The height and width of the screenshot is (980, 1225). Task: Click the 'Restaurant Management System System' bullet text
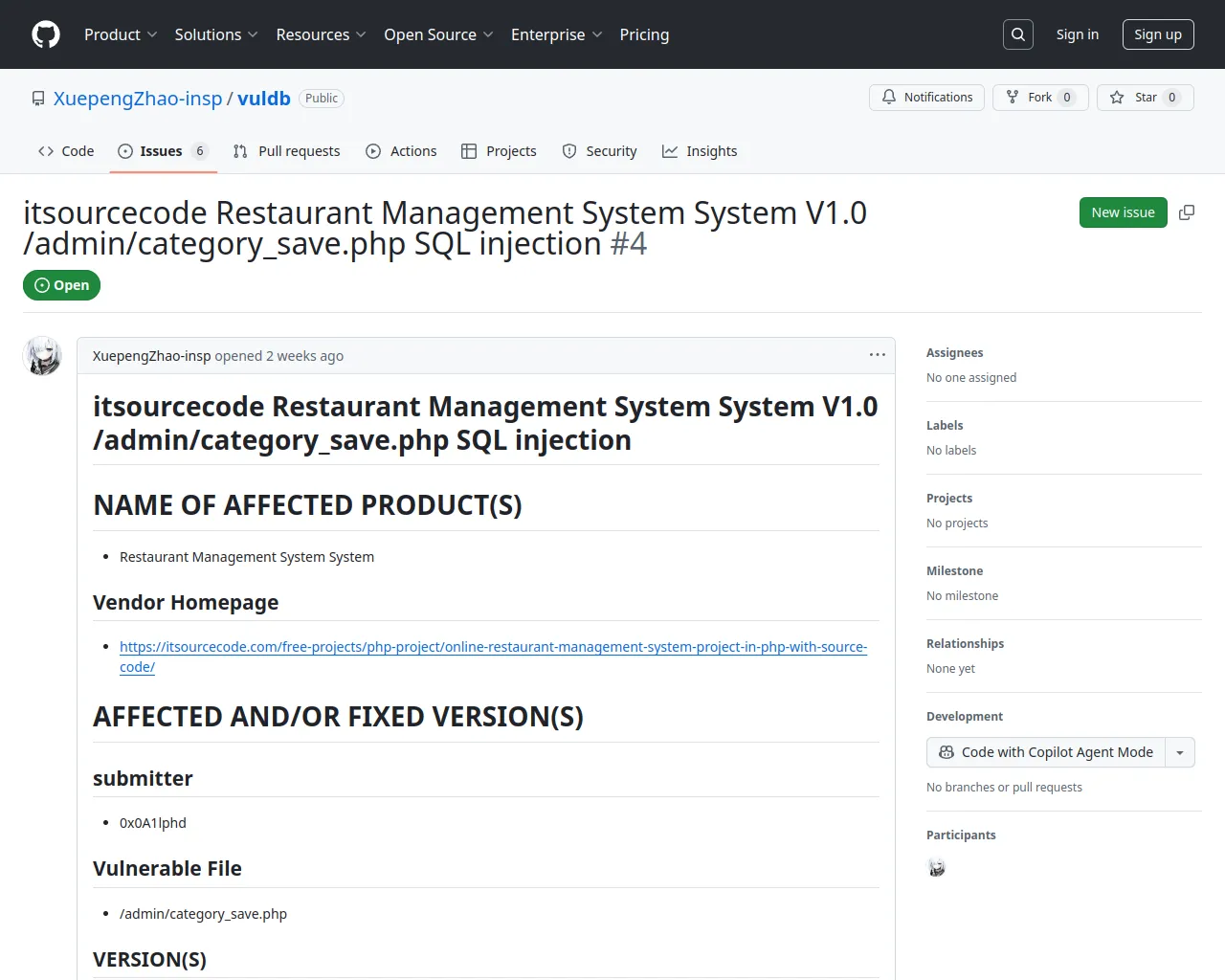pyautogui.click(x=247, y=557)
